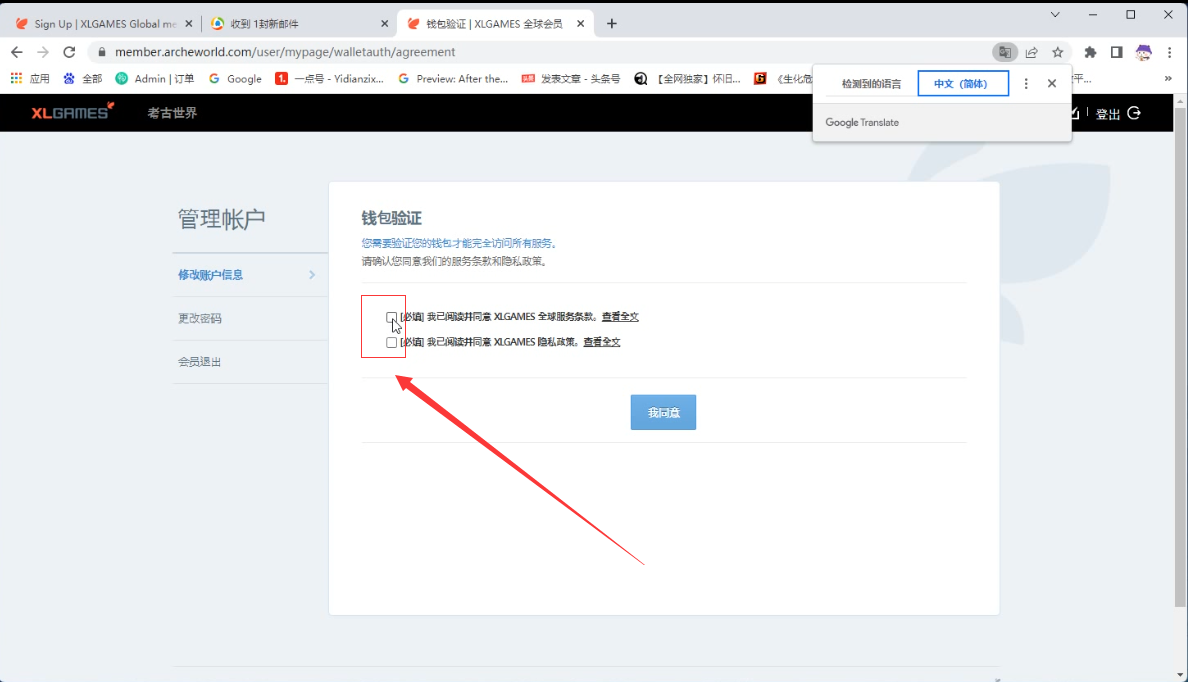Check the XLGAMES 隐私政策 agreement checkbox
The image size is (1188, 682).
coord(391,342)
